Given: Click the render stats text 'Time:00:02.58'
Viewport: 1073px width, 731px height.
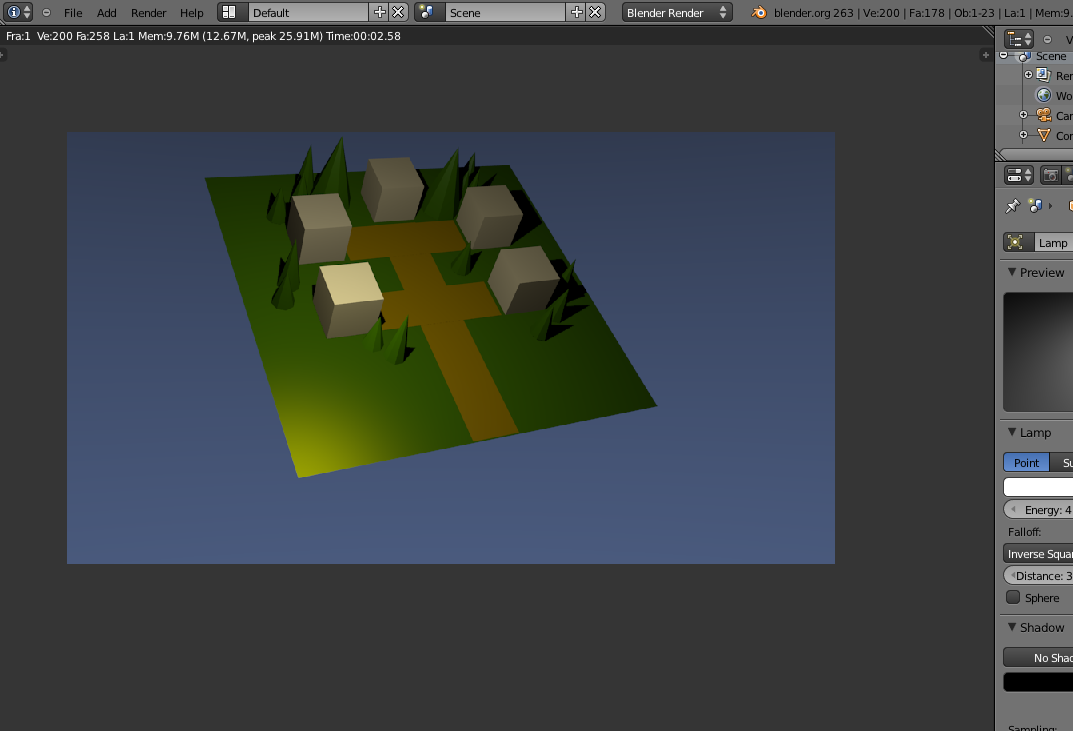Looking at the screenshot, I should (x=363, y=36).
